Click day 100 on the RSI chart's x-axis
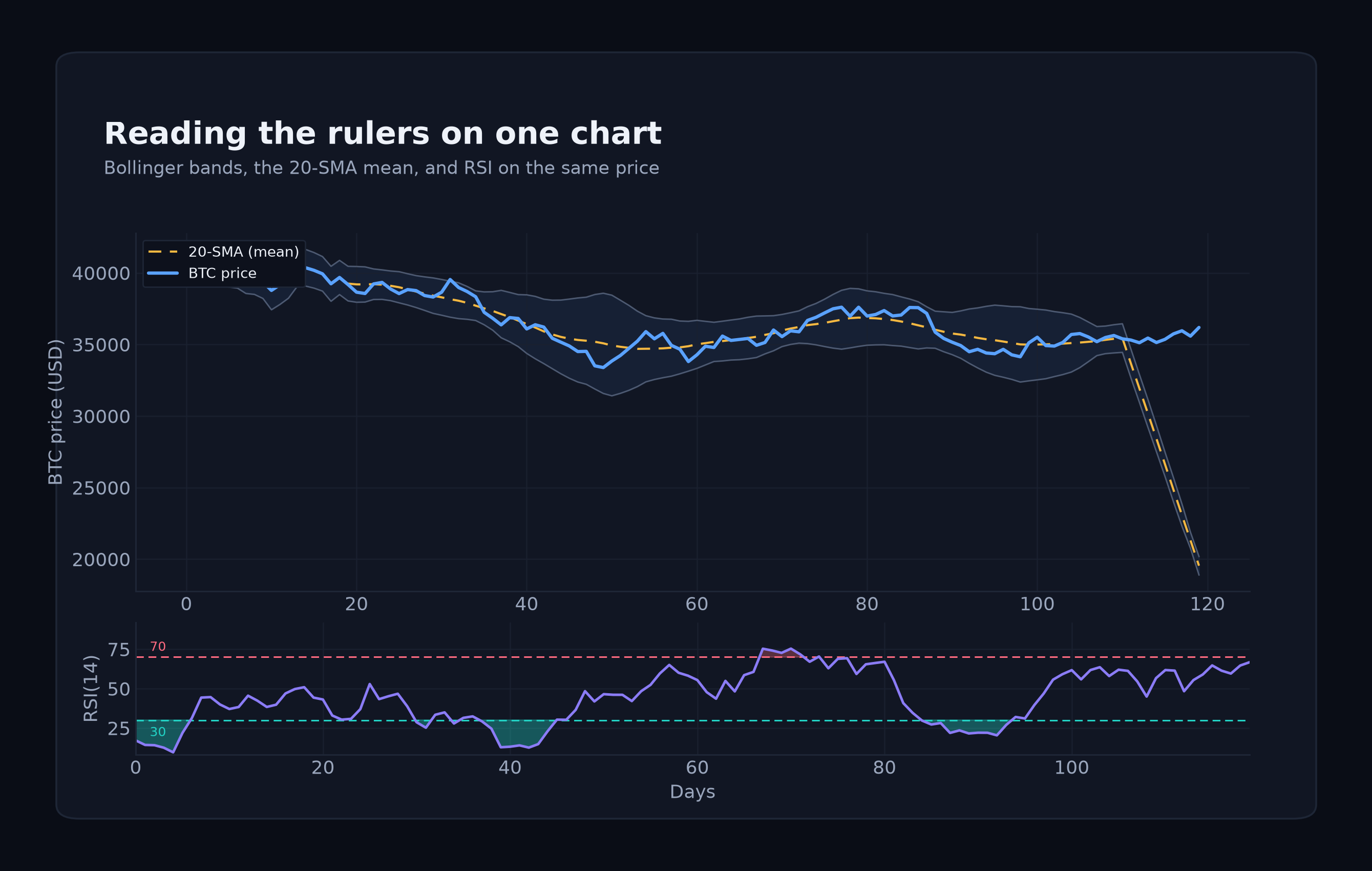Screen dimensions: 1372x871 [x=1072, y=768]
